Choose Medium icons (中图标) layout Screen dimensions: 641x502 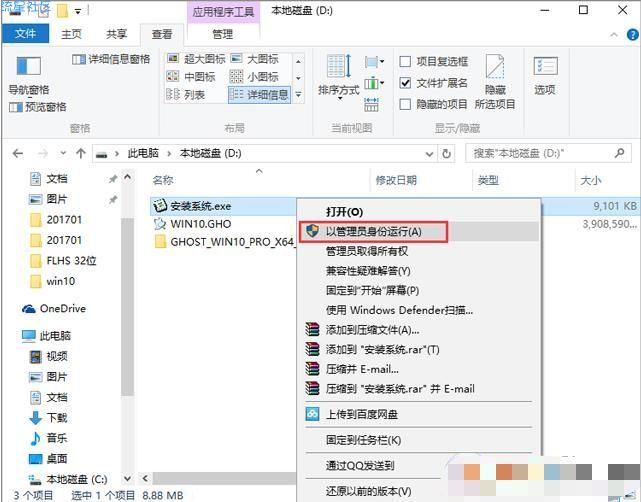pos(191,76)
